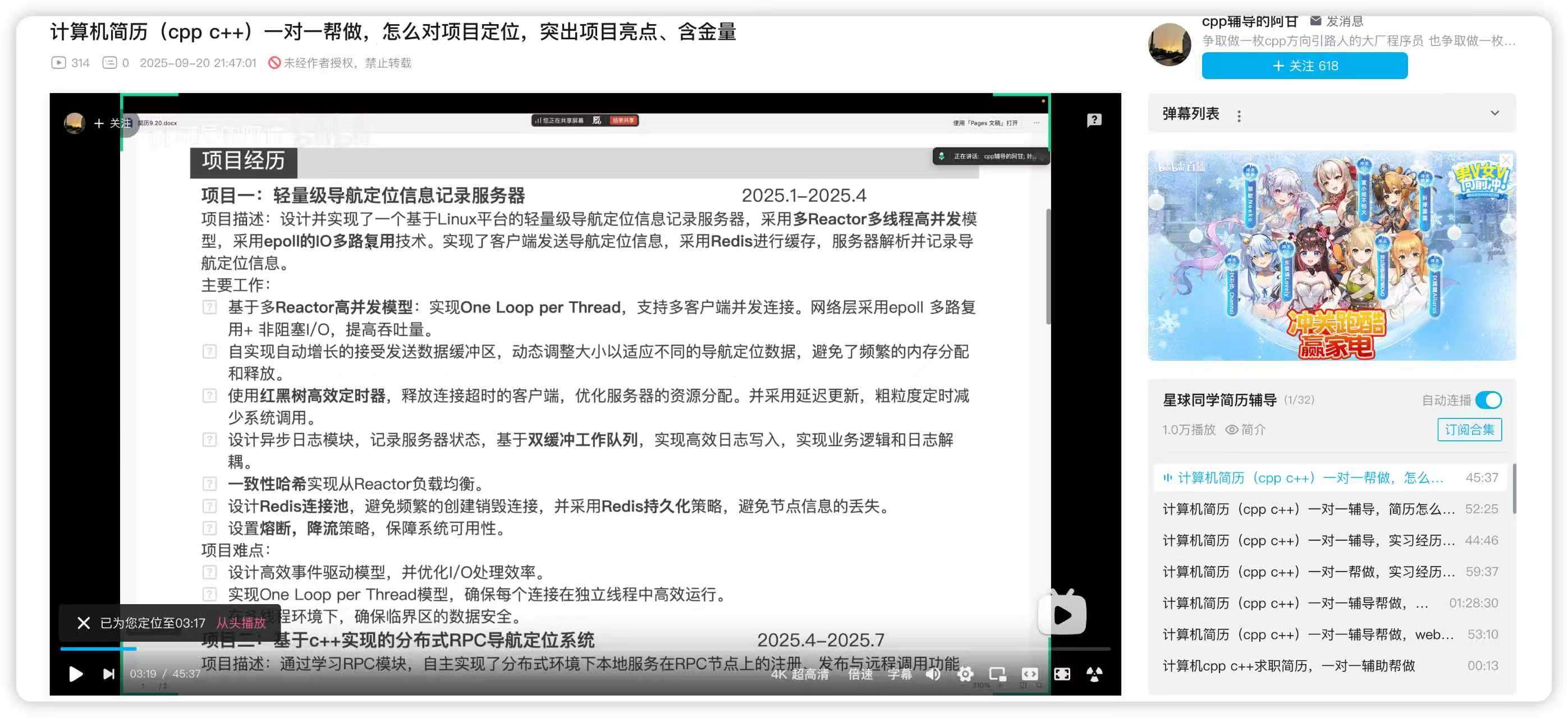Mute the video volume
Screen dimensions: 1568x718
(933, 674)
